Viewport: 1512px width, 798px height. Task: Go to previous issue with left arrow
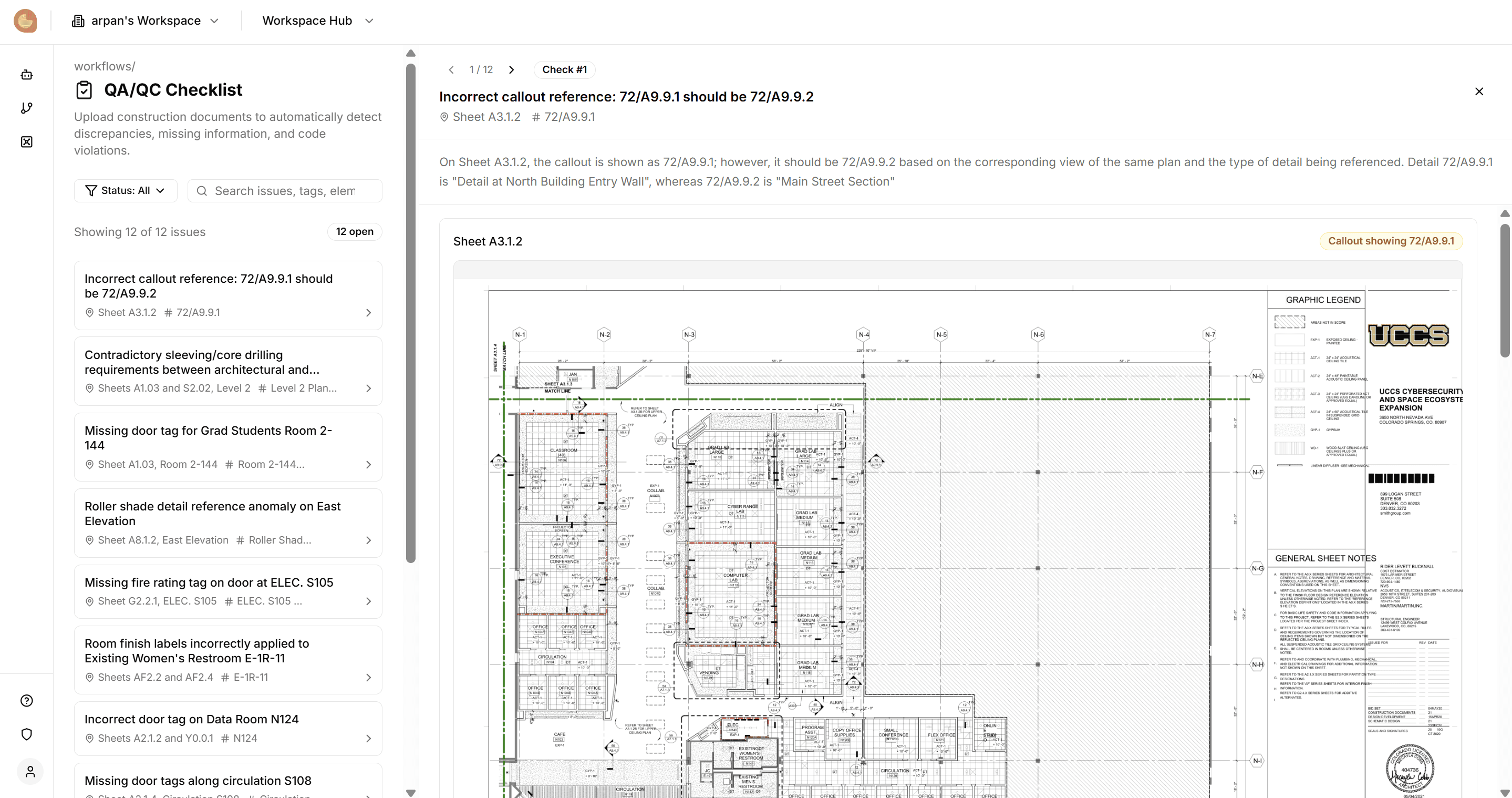[451, 70]
